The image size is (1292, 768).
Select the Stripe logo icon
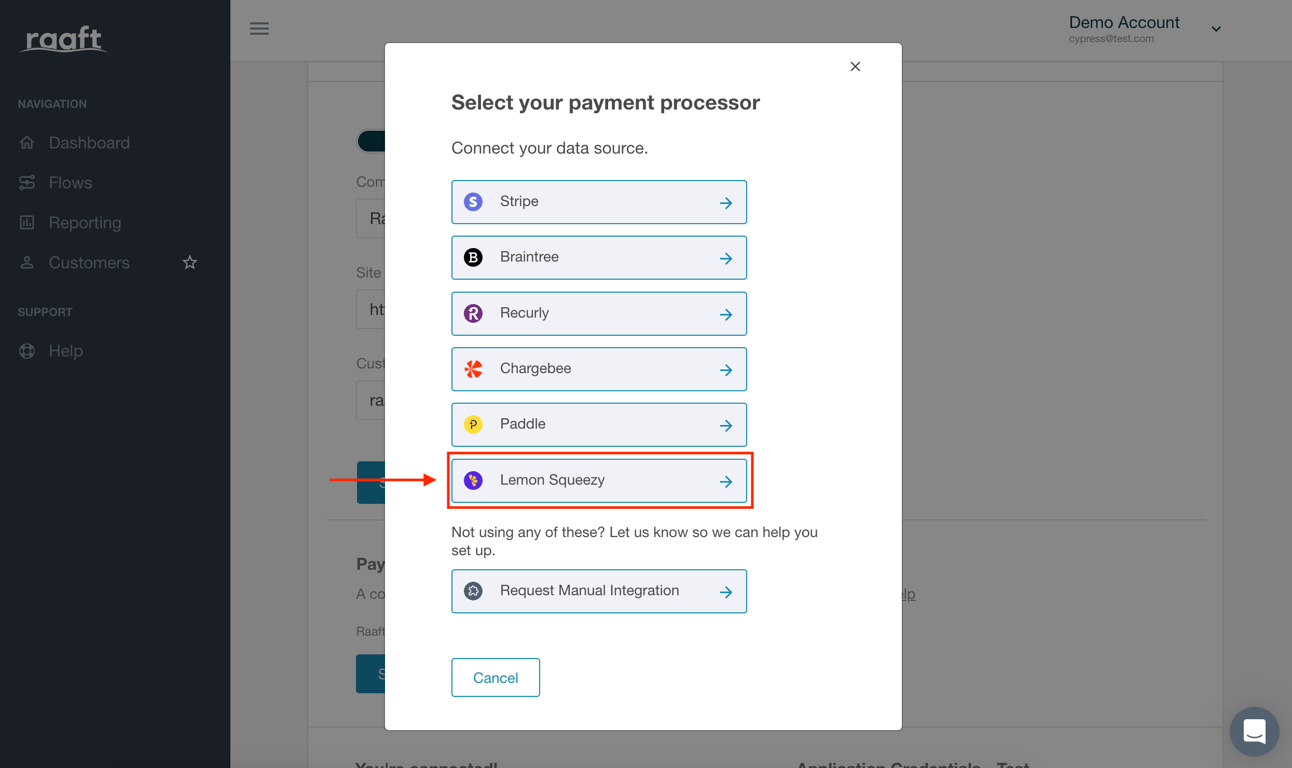point(474,202)
